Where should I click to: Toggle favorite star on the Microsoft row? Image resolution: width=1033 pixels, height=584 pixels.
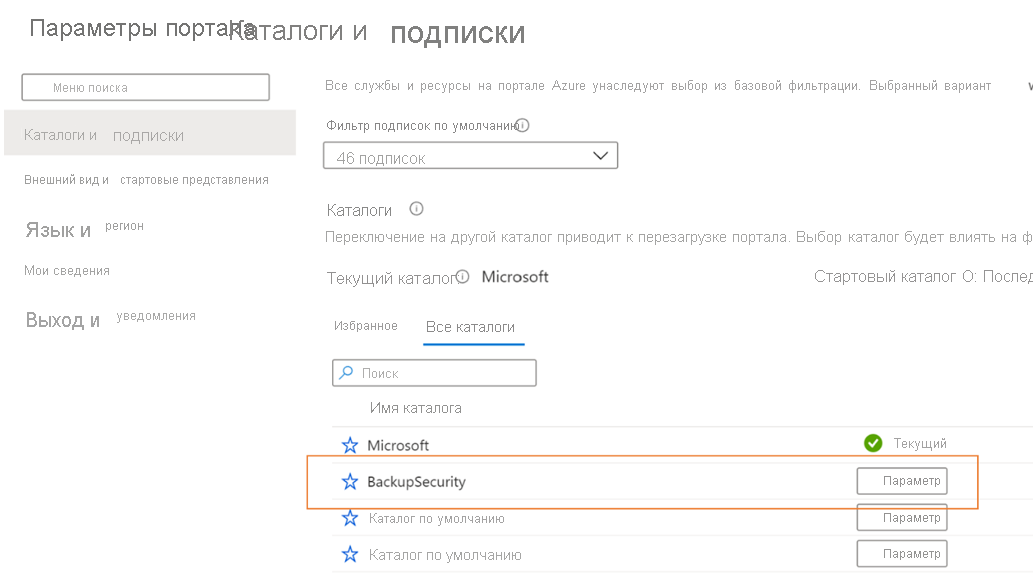[350, 444]
